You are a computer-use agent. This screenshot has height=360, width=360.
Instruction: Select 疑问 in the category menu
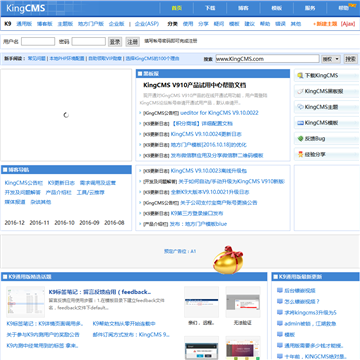coord(219,24)
